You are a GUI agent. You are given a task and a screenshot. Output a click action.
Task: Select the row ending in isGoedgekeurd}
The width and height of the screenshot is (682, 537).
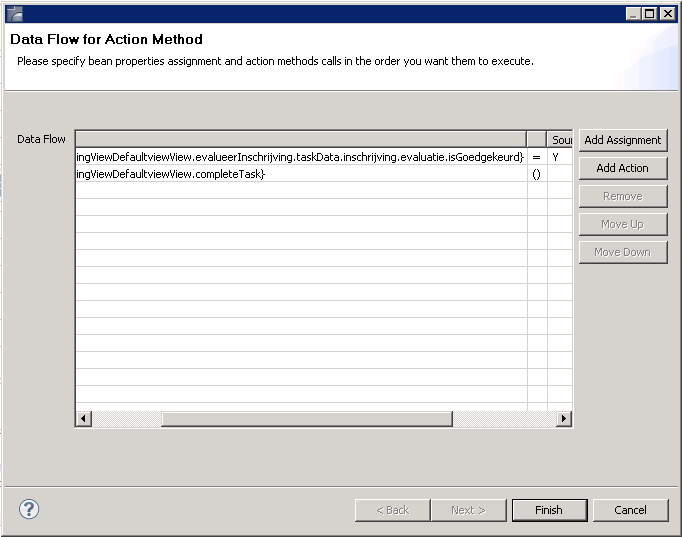coord(324,157)
